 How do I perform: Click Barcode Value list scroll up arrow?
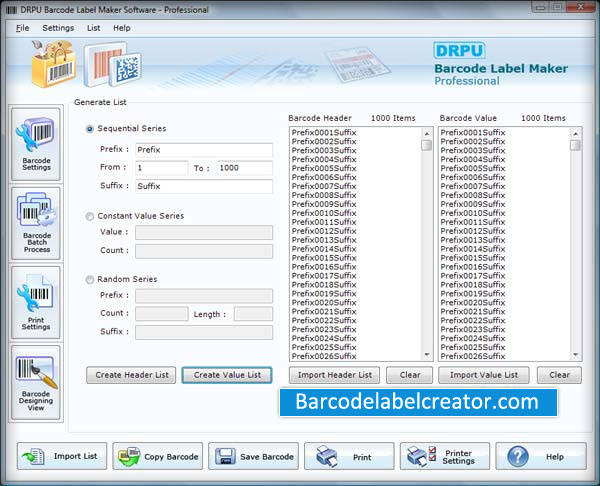(575, 134)
